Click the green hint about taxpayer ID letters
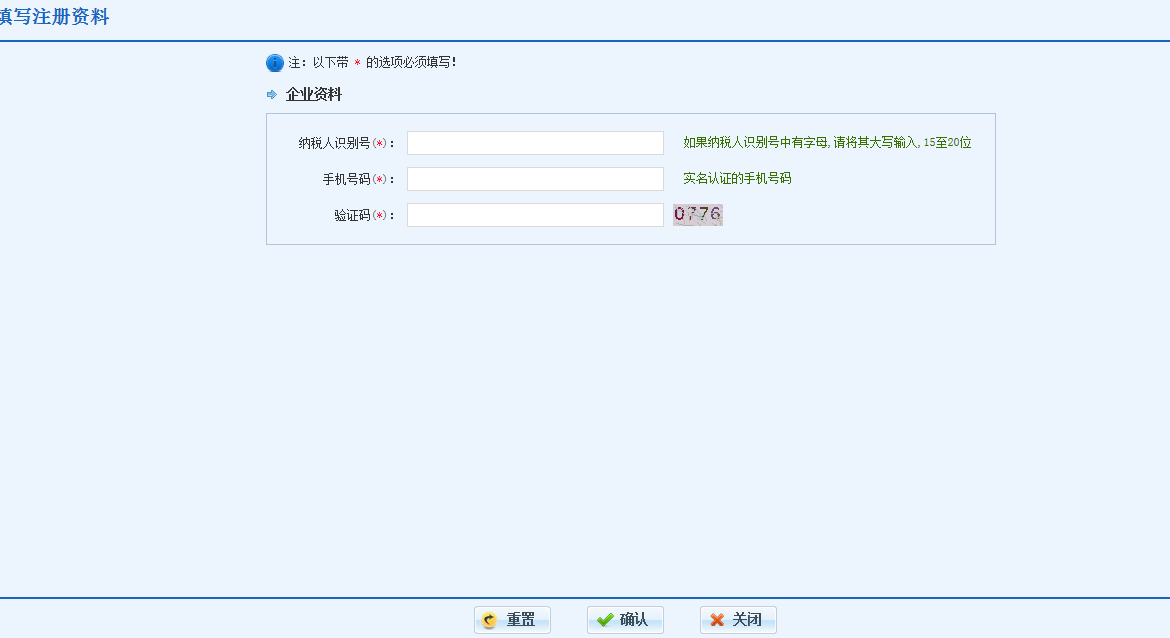This screenshot has height=638, width=1170. tap(825, 142)
